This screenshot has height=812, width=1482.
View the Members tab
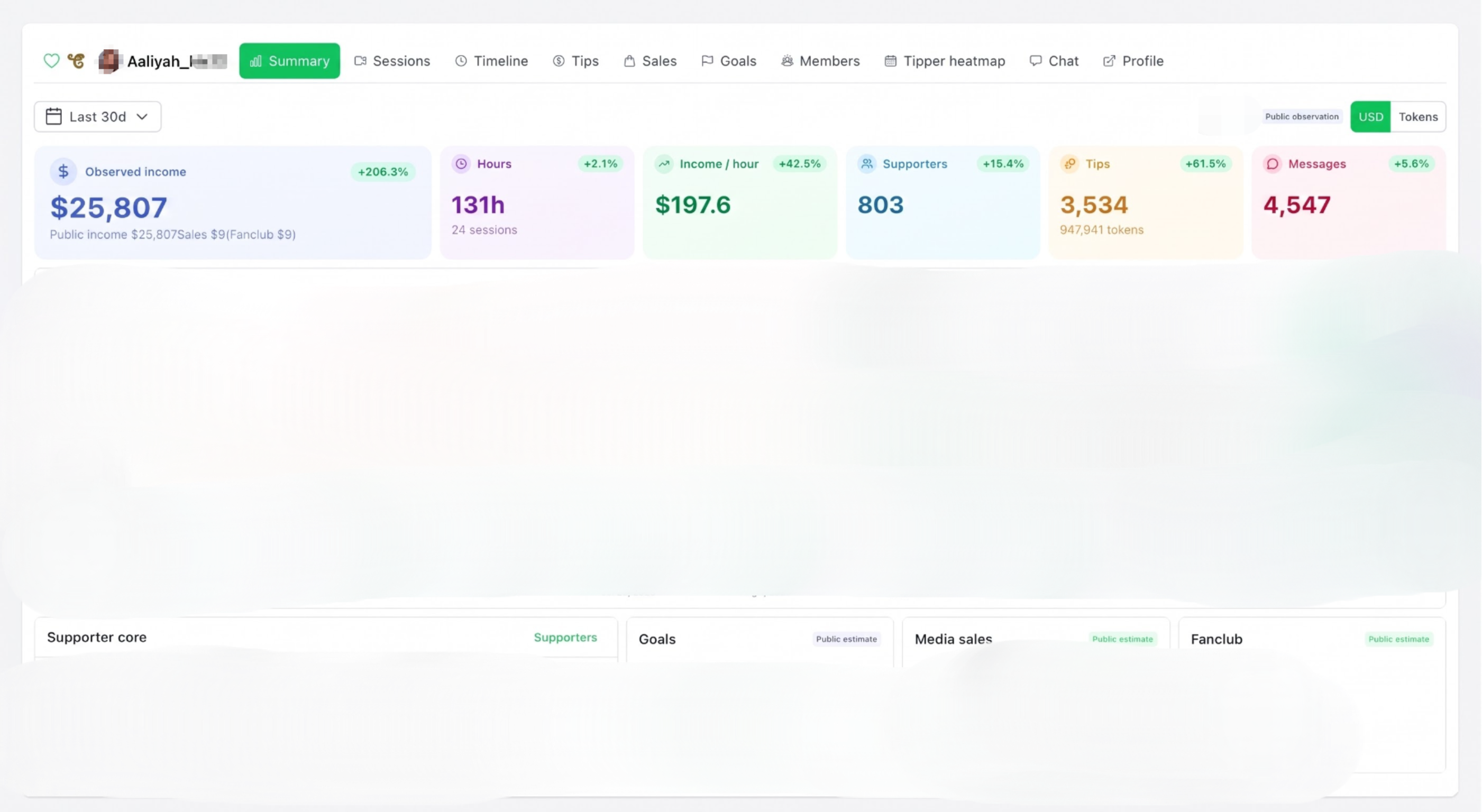pos(820,60)
